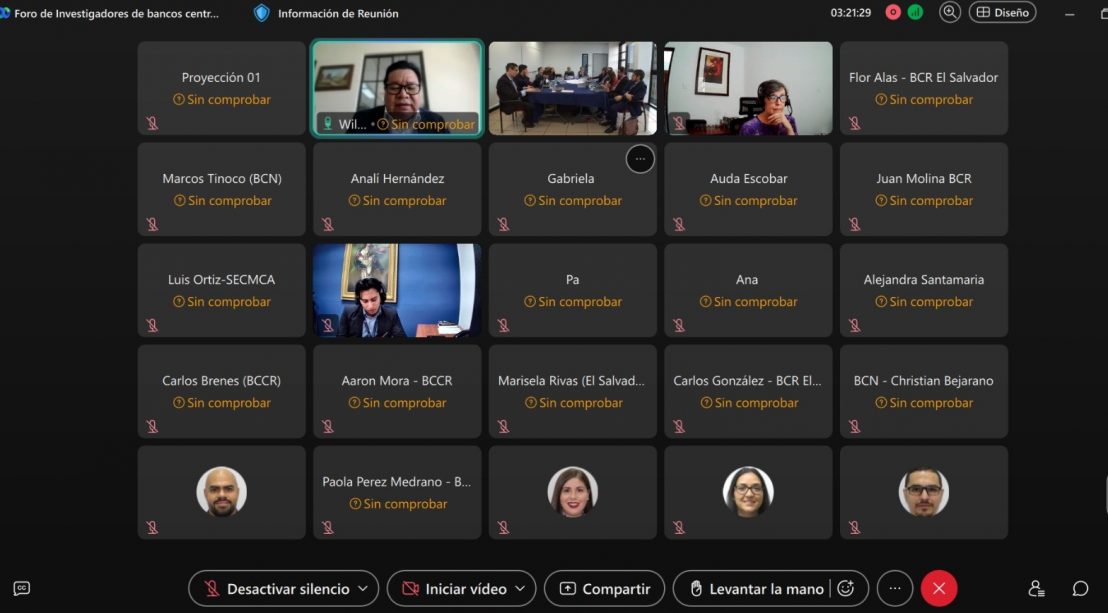Select the woman with headset video tile
Image resolution: width=1108 pixels, height=613 pixels.
coord(748,88)
